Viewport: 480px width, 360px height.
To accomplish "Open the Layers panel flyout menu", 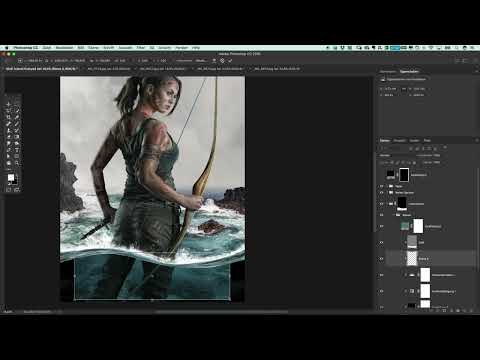I will pyautogui.click(x=477, y=140).
